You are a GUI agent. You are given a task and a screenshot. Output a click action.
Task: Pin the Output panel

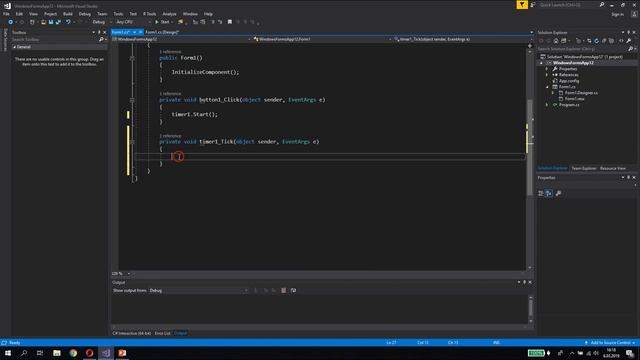point(524,282)
